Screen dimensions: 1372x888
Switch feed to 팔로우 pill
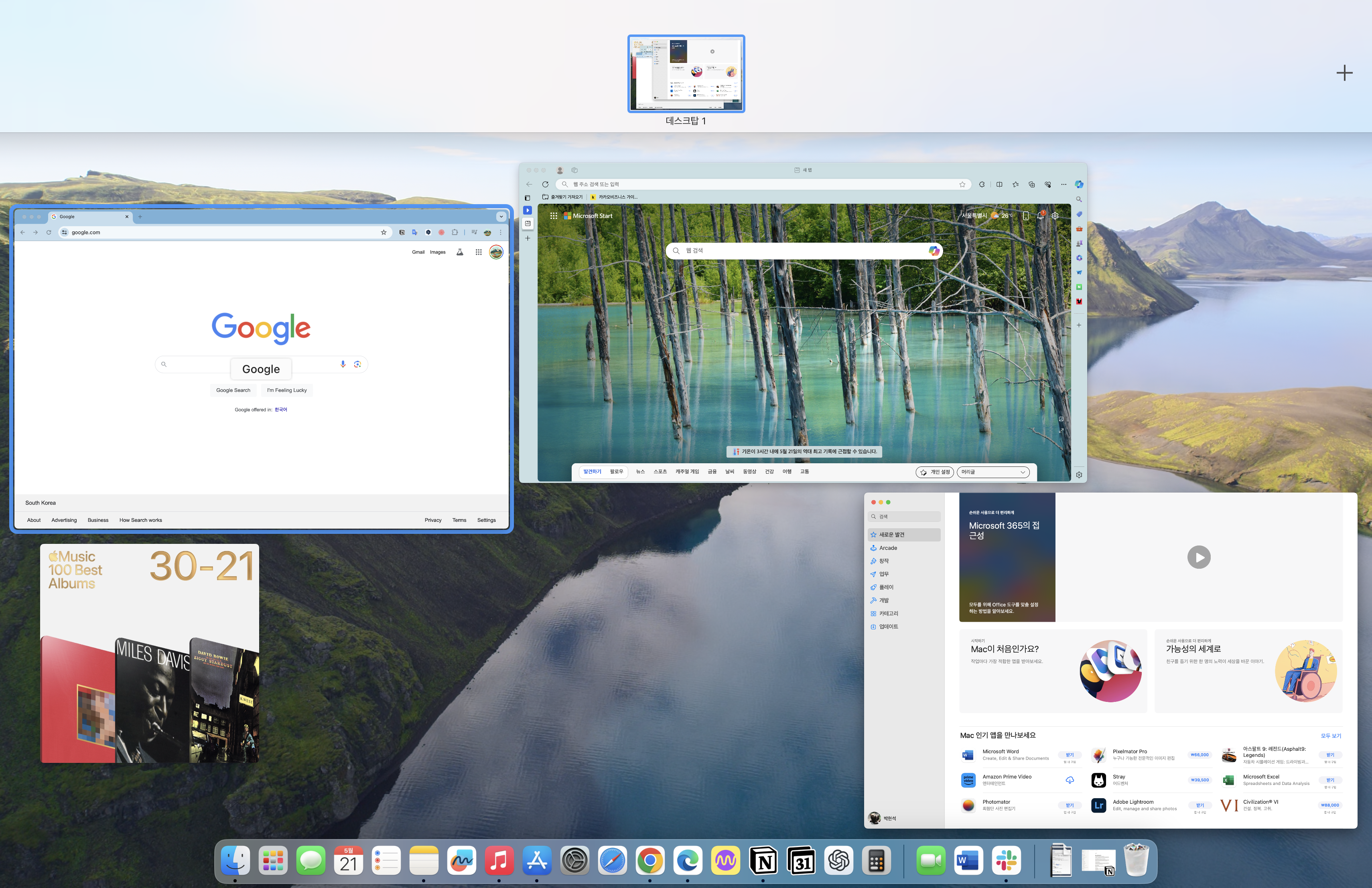tap(616, 472)
